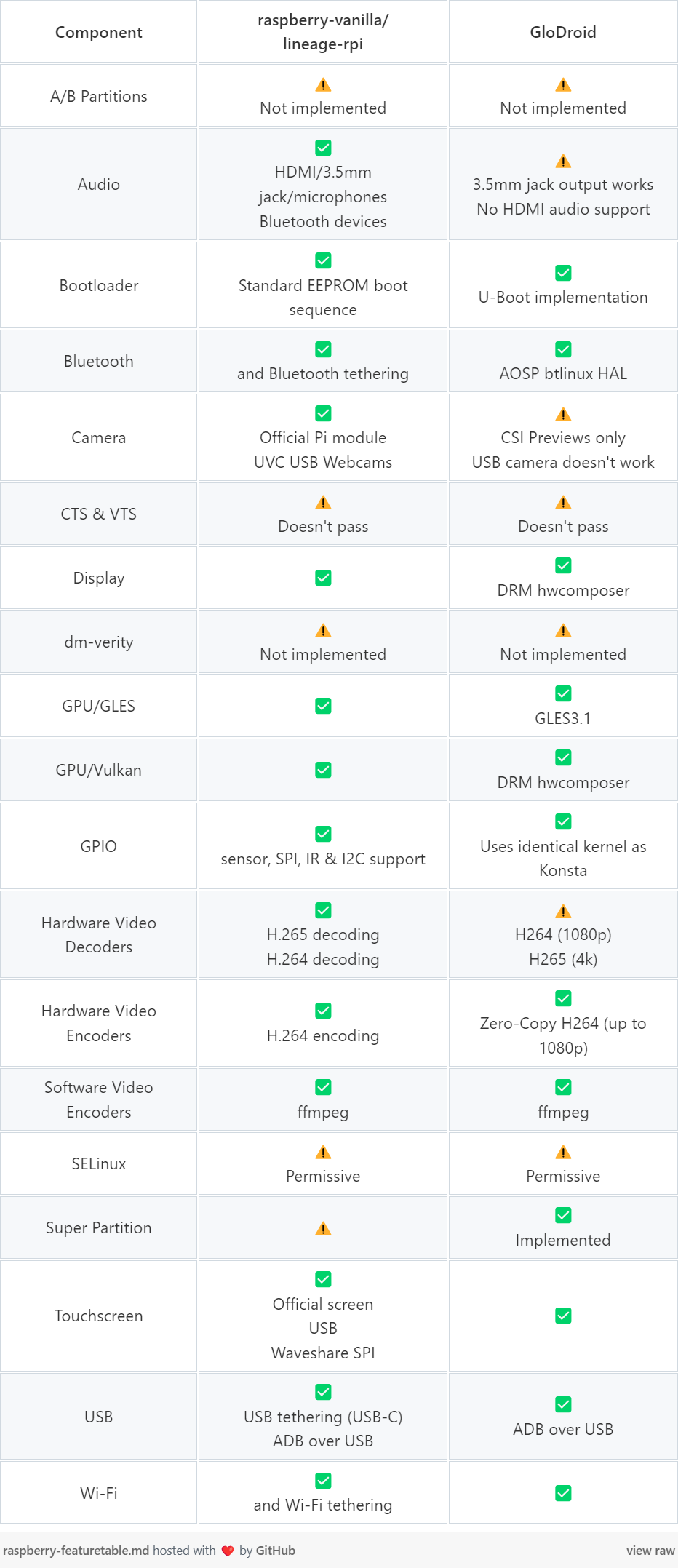This screenshot has width=678, height=1568.
Task: Click the GloDroid column header
Action: (x=563, y=32)
